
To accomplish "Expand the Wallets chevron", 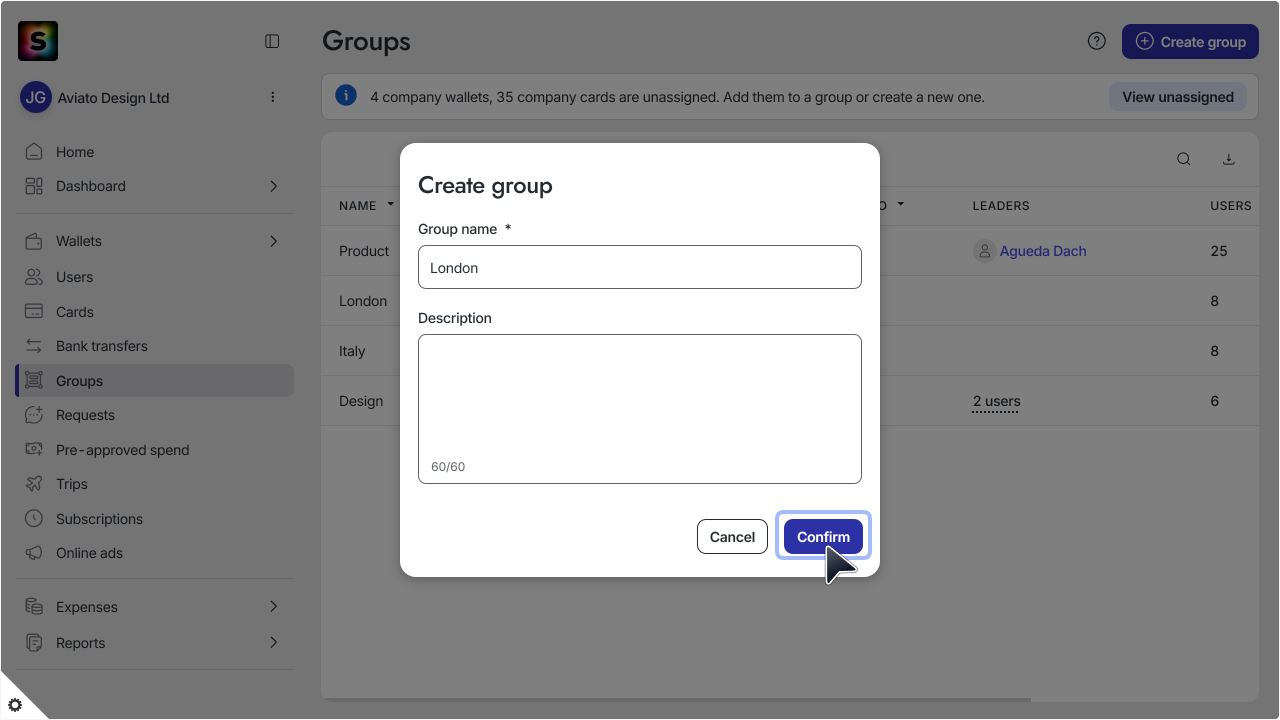I will [273, 241].
